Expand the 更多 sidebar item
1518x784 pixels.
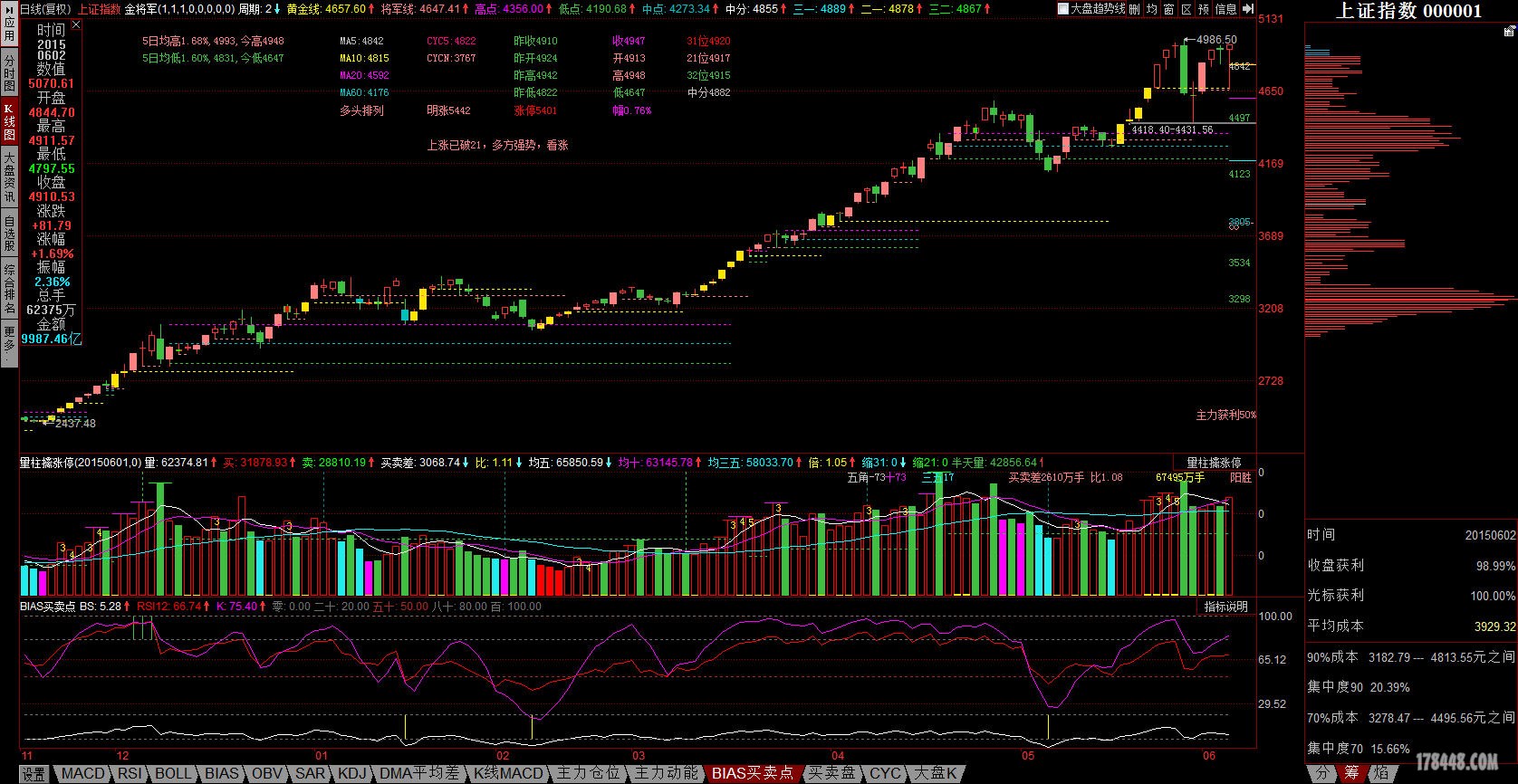9,345
